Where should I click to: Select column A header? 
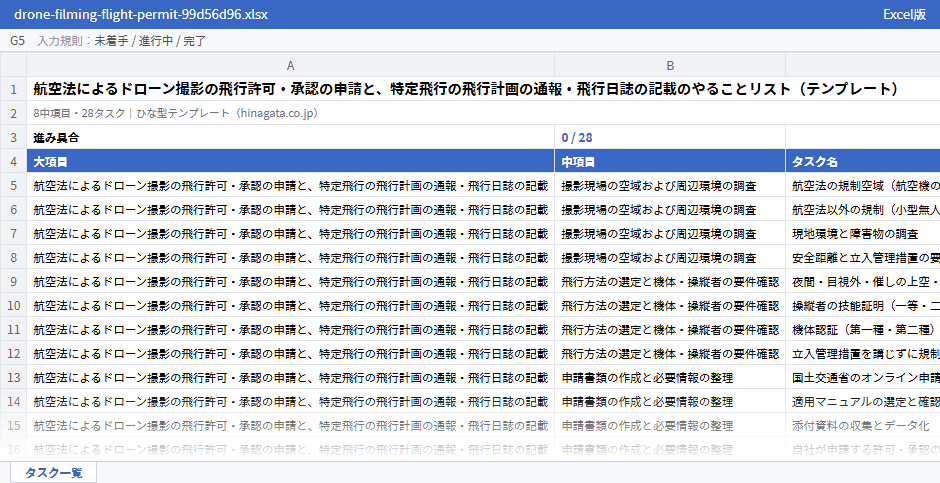click(x=291, y=65)
